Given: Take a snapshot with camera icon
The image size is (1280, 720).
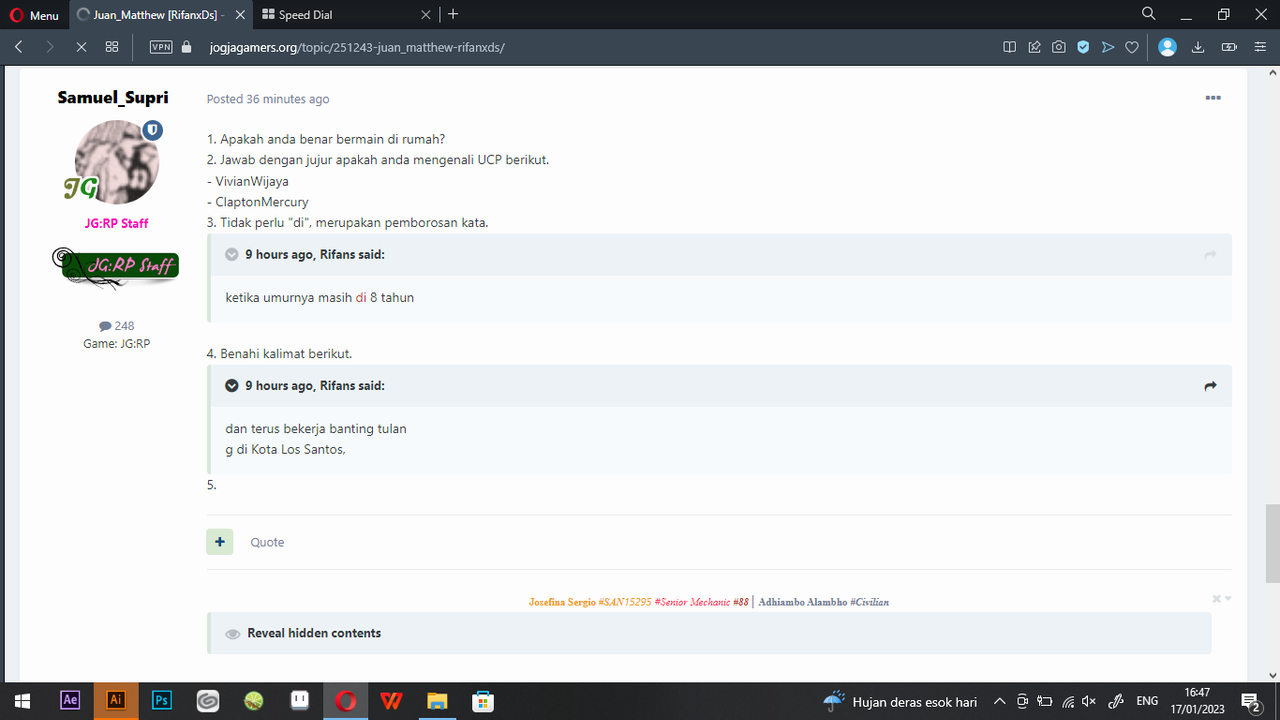Looking at the screenshot, I should [x=1058, y=47].
